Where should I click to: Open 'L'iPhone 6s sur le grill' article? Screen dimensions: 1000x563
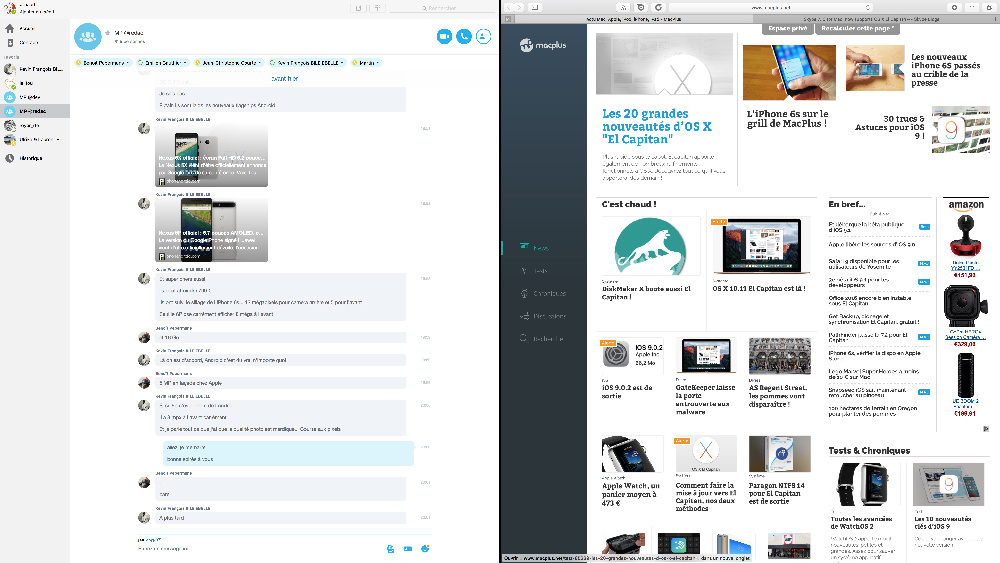[788, 119]
